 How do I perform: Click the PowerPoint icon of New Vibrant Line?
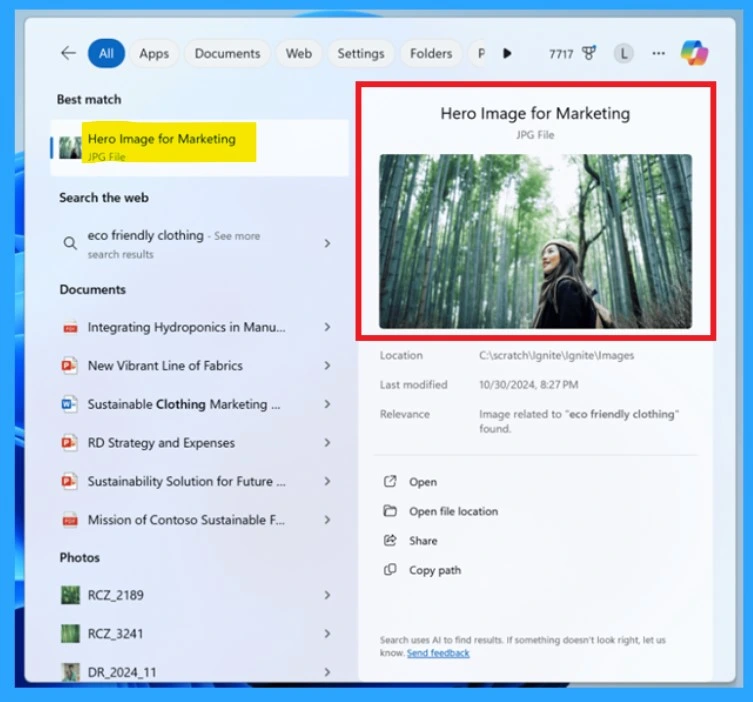click(x=70, y=366)
